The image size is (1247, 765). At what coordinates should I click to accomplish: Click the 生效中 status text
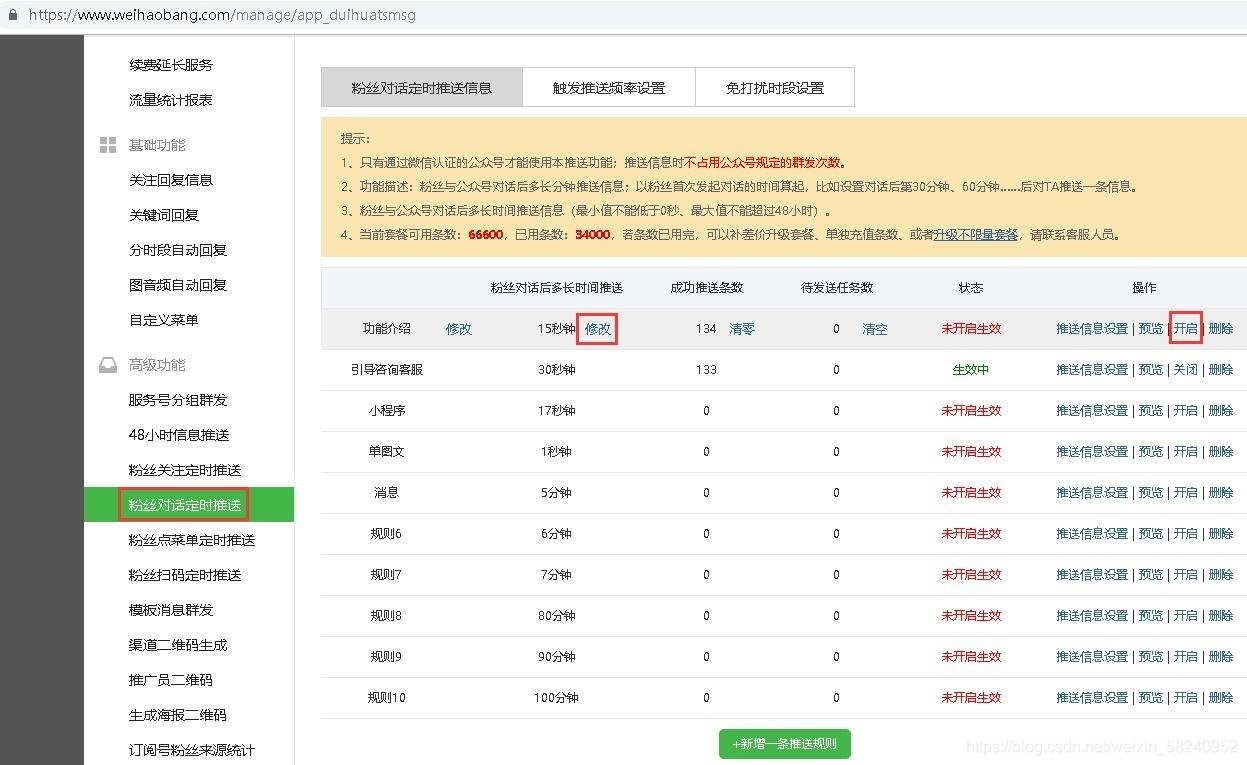971,370
